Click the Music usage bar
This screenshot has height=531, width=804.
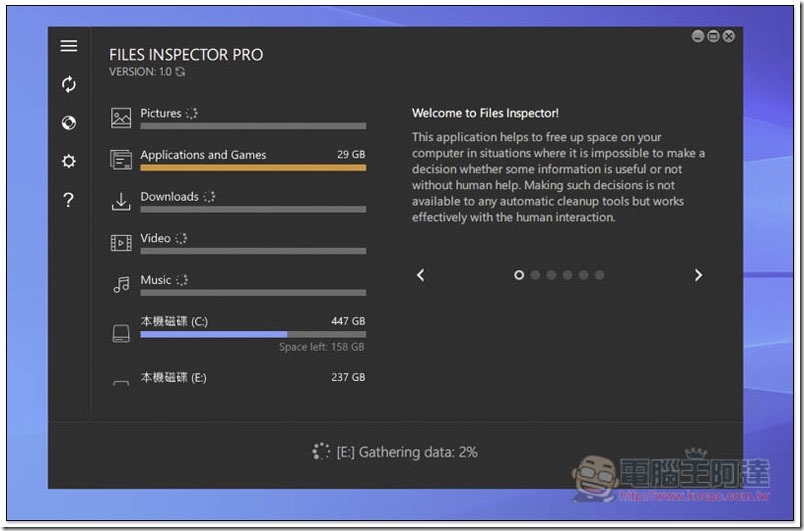point(253,293)
